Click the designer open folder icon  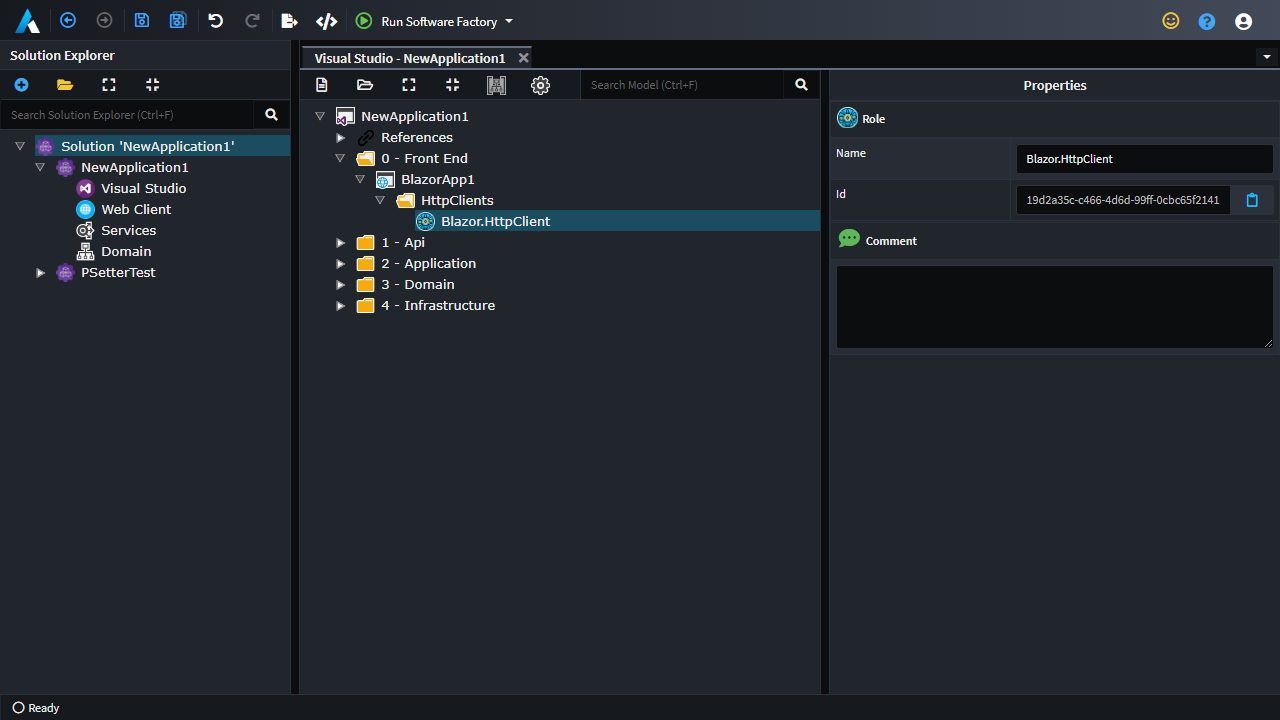click(x=365, y=85)
